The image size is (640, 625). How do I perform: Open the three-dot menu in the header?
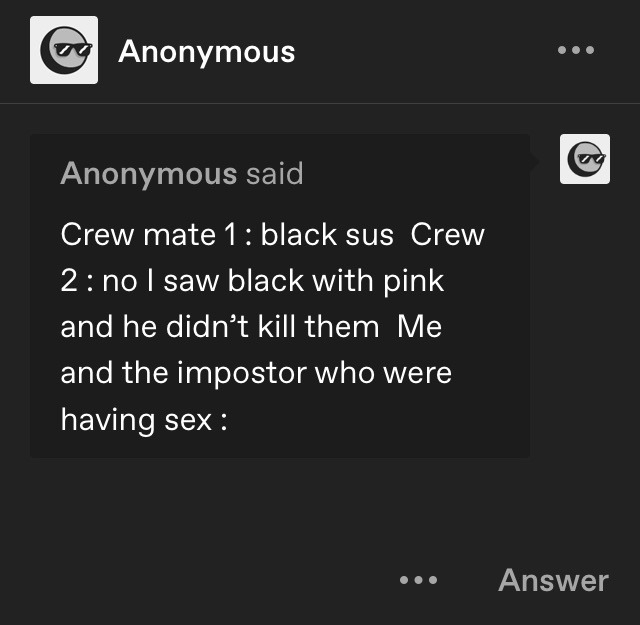click(576, 50)
